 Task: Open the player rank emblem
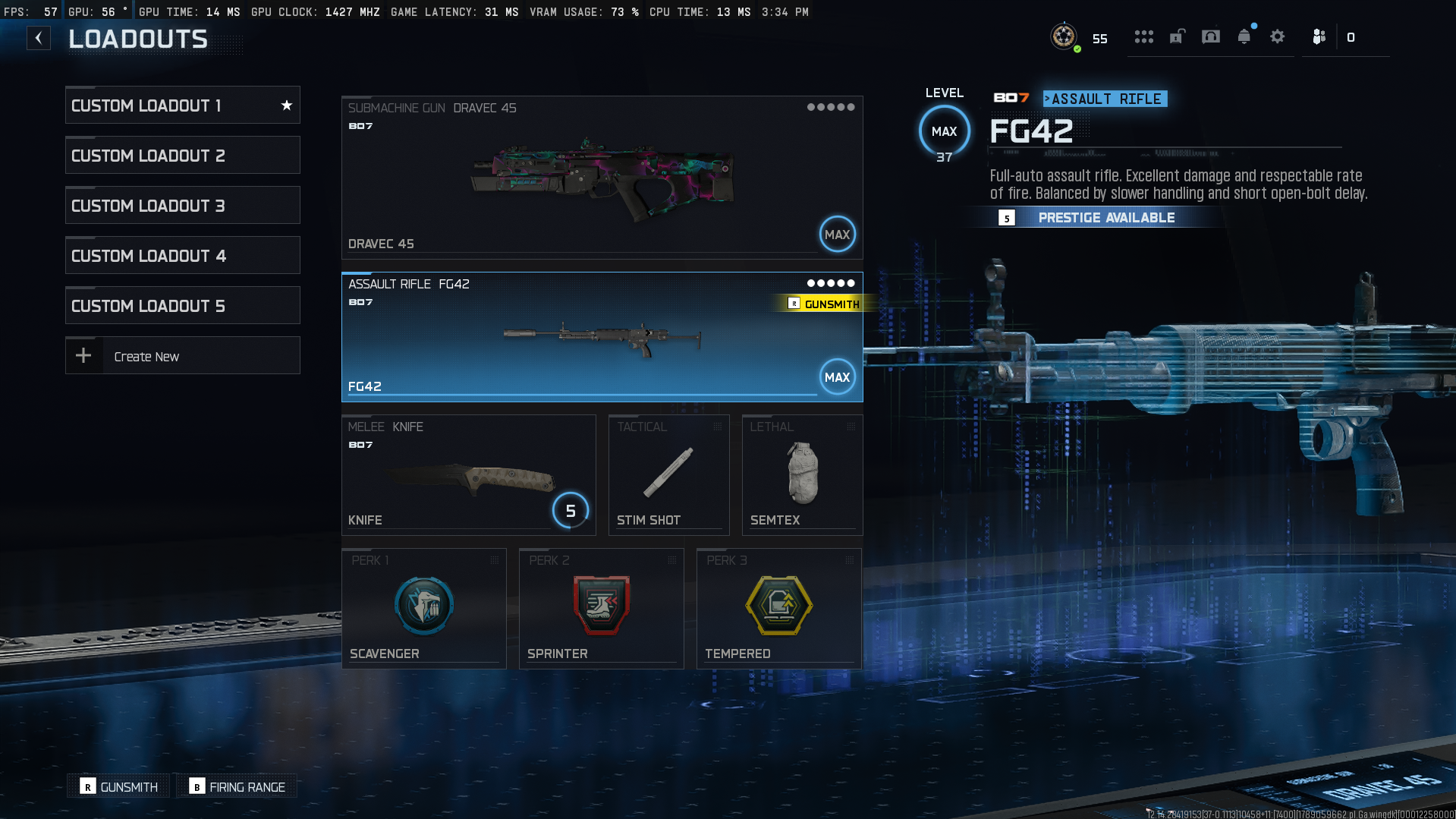pos(1064,36)
